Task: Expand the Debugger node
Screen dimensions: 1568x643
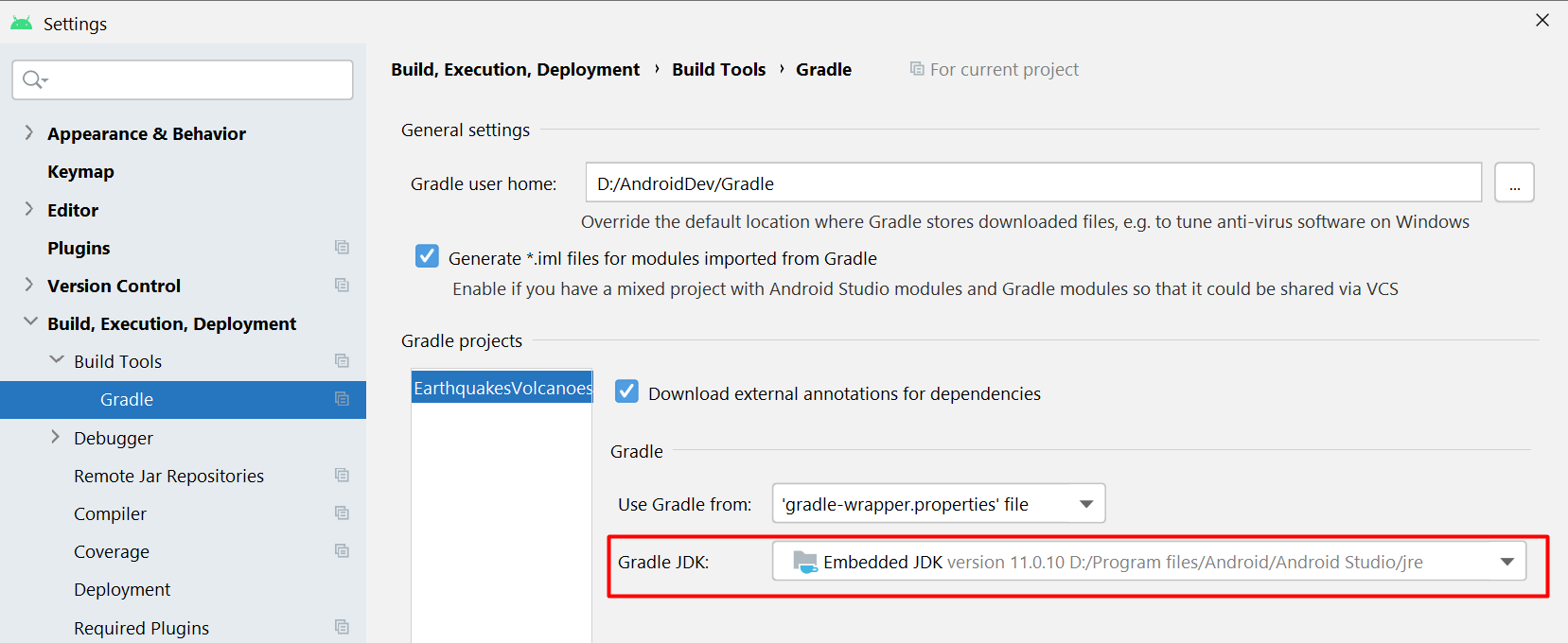Action: click(55, 437)
